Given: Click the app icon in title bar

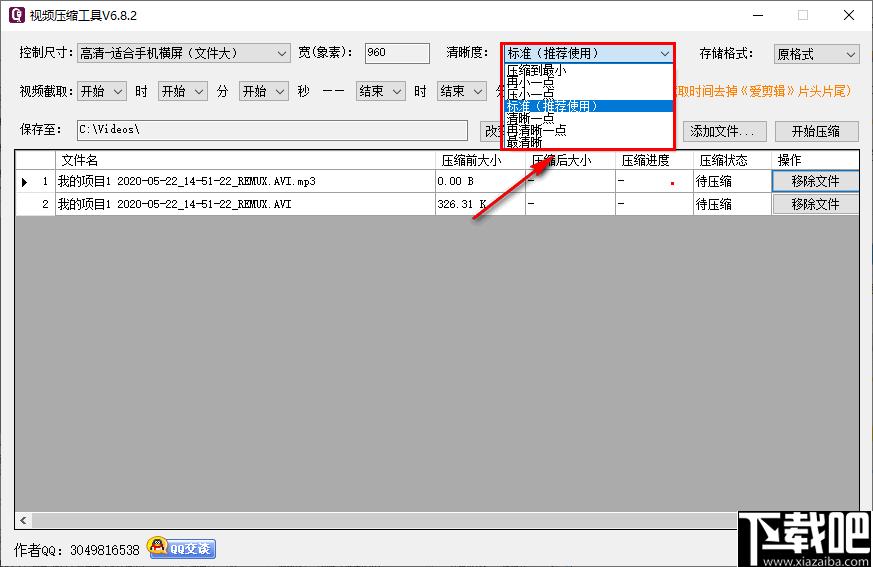Looking at the screenshot, I should click(x=17, y=15).
